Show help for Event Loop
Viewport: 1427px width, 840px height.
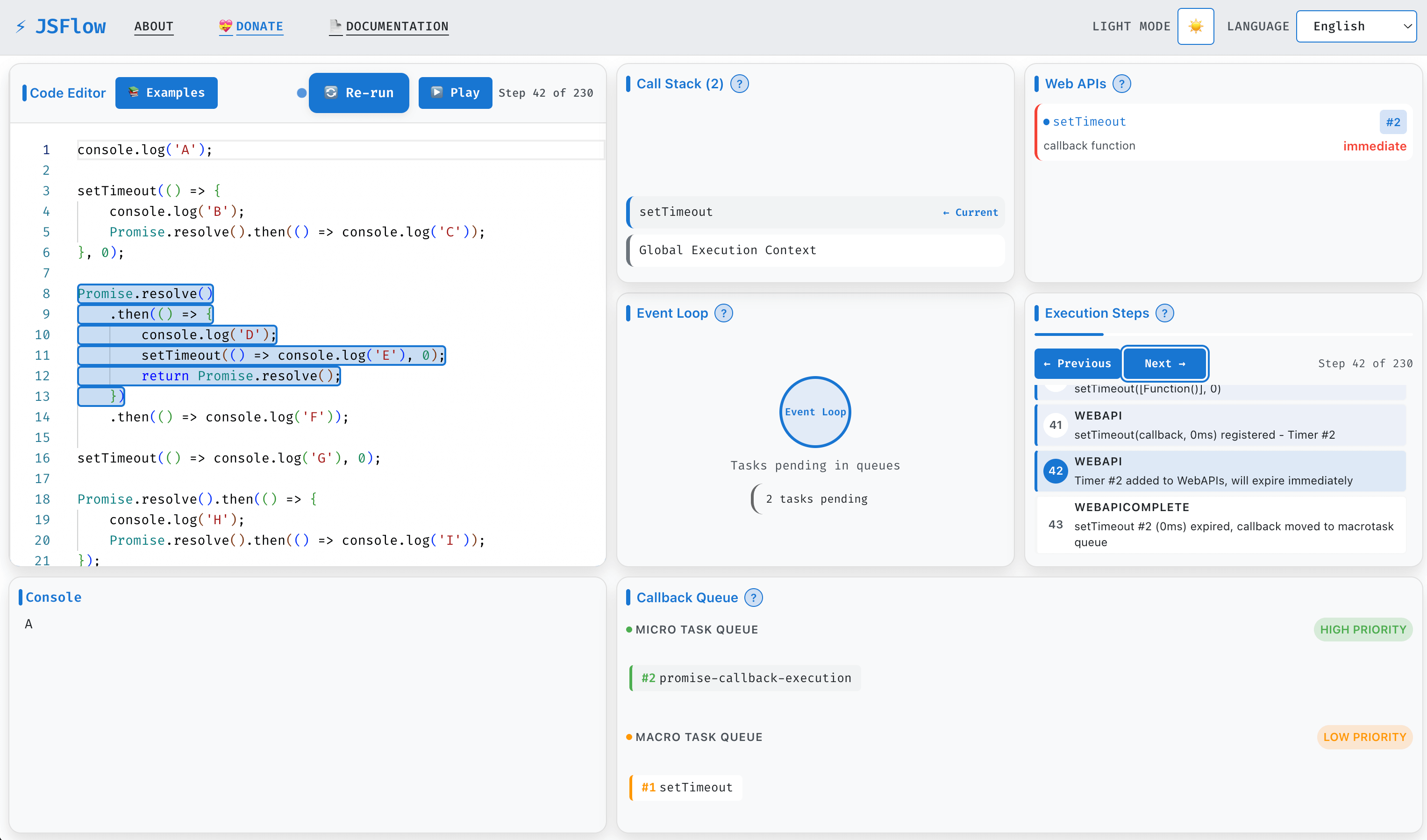pos(724,313)
